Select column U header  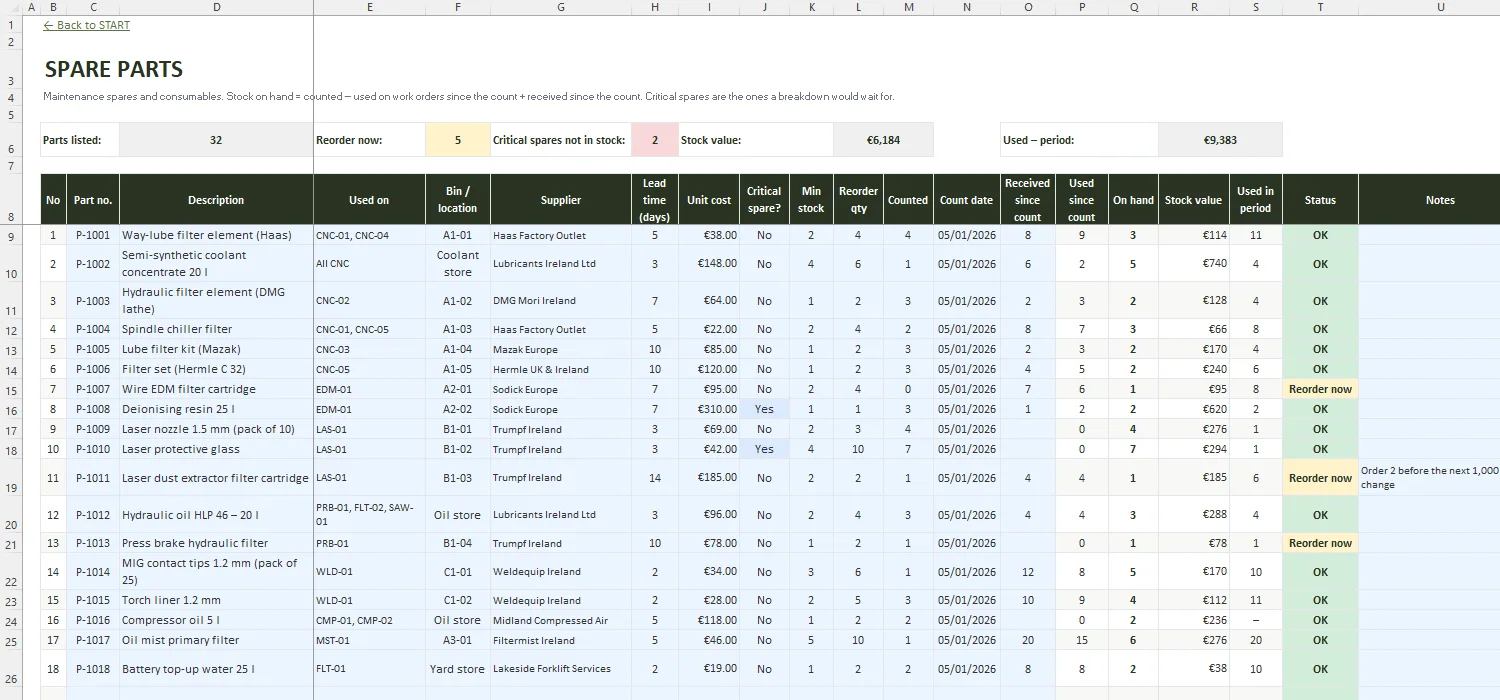(1440, 7)
